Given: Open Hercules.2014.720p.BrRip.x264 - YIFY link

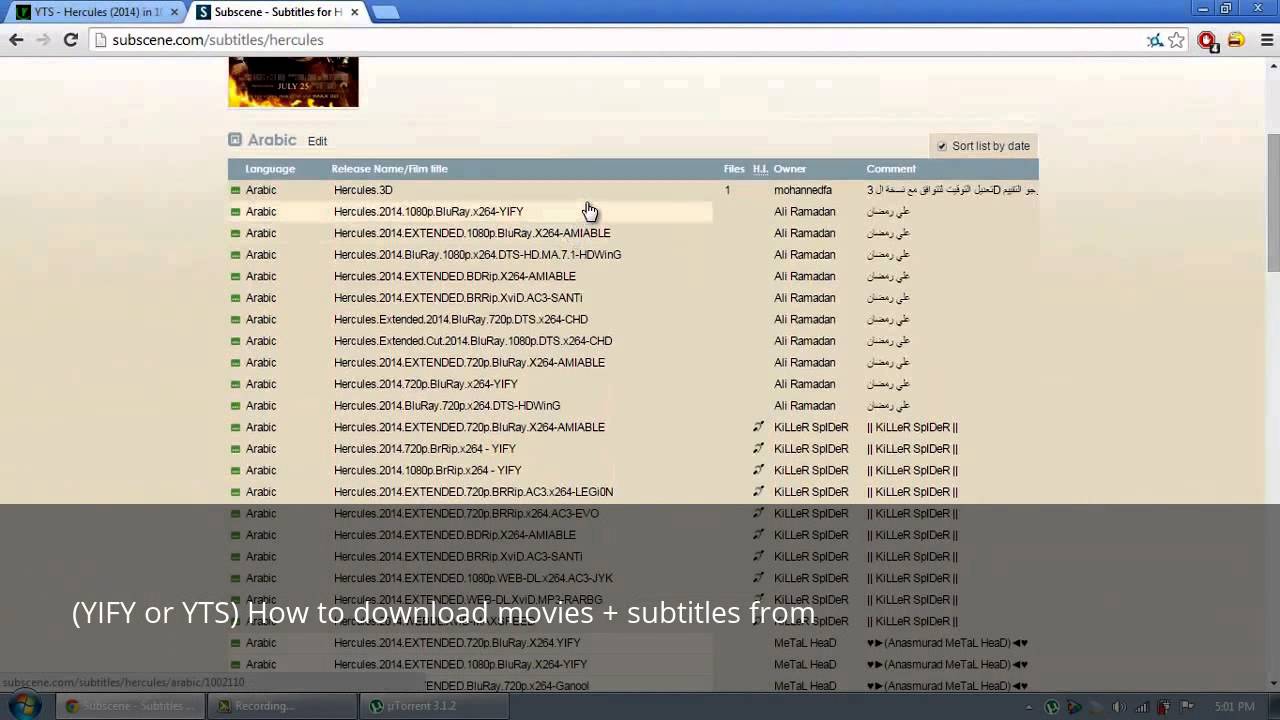Looking at the screenshot, I should click(x=425, y=449).
